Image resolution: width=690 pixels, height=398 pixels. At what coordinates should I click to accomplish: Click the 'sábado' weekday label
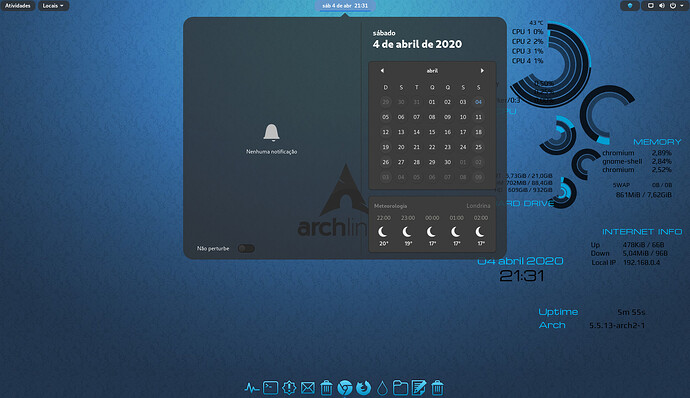384,33
